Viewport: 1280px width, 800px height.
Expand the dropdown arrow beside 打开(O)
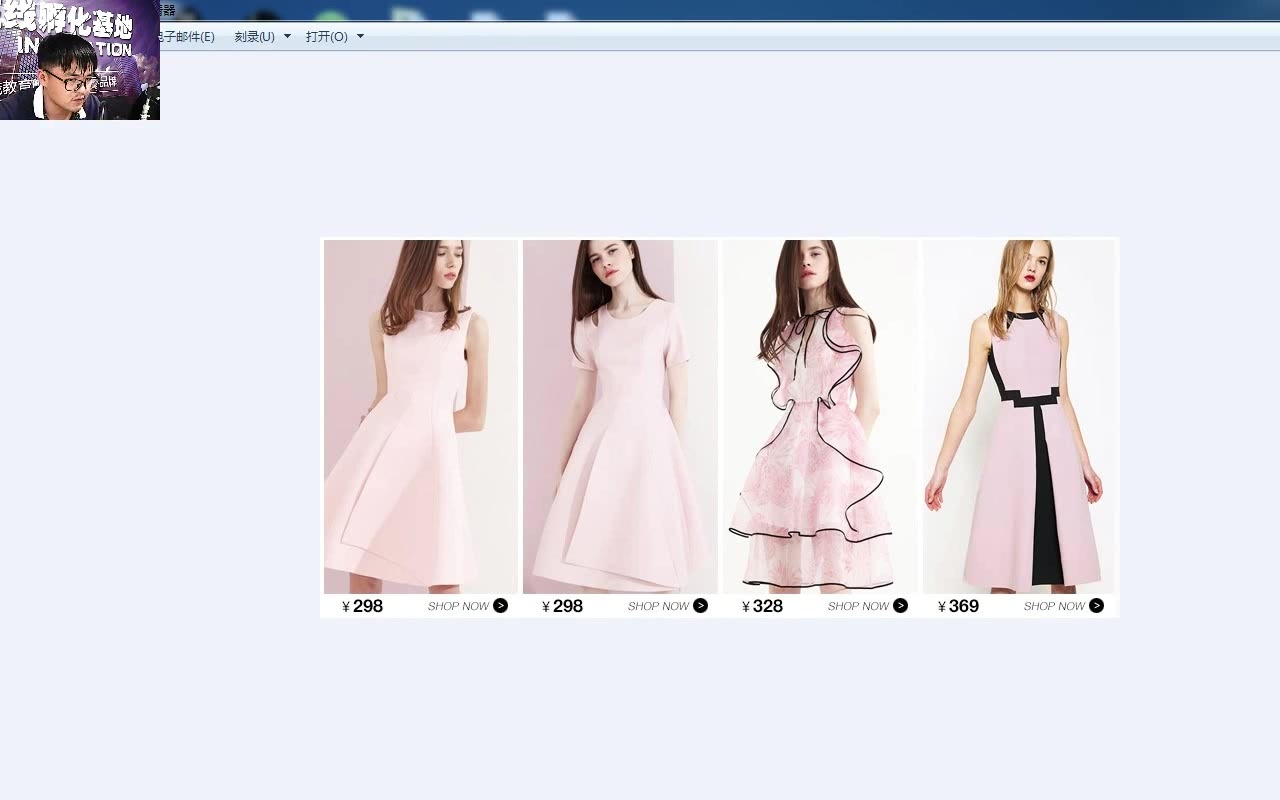[360, 36]
